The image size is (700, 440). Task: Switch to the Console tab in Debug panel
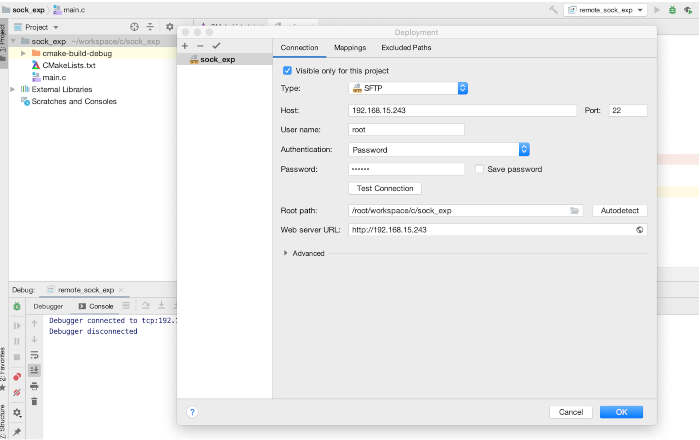[x=96, y=307]
